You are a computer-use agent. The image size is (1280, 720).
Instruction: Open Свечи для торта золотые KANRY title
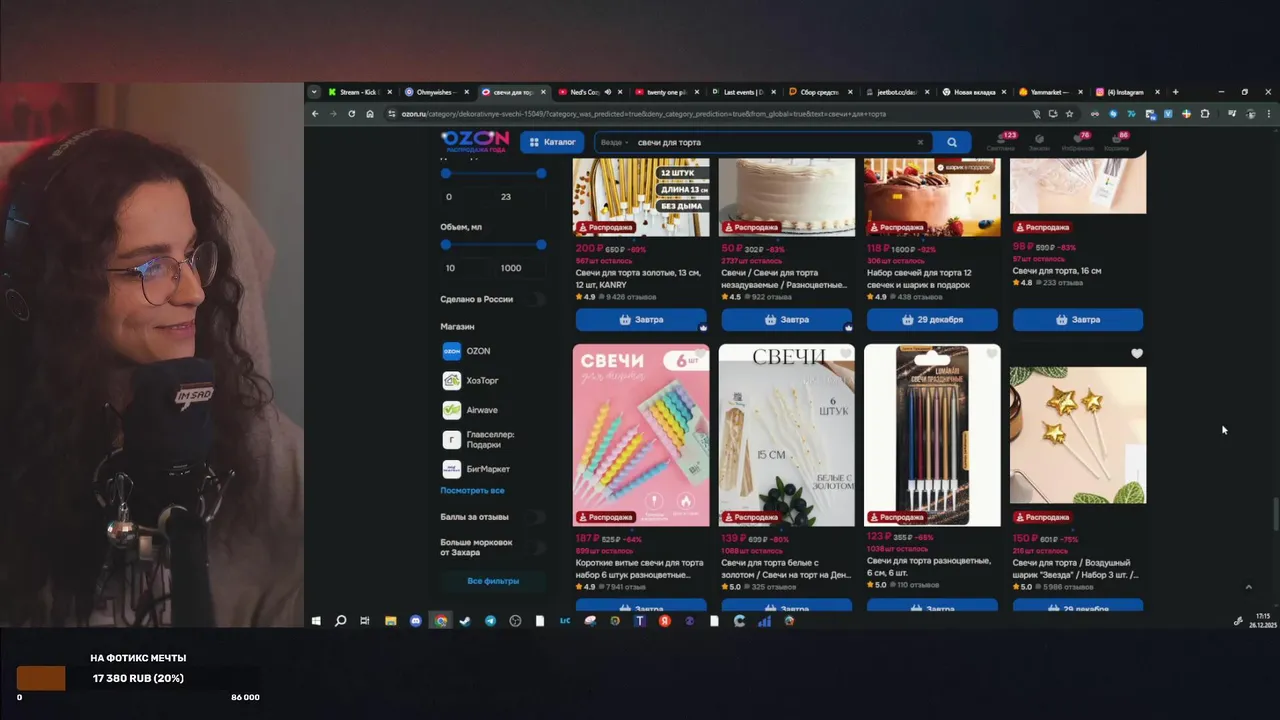[x=638, y=278]
